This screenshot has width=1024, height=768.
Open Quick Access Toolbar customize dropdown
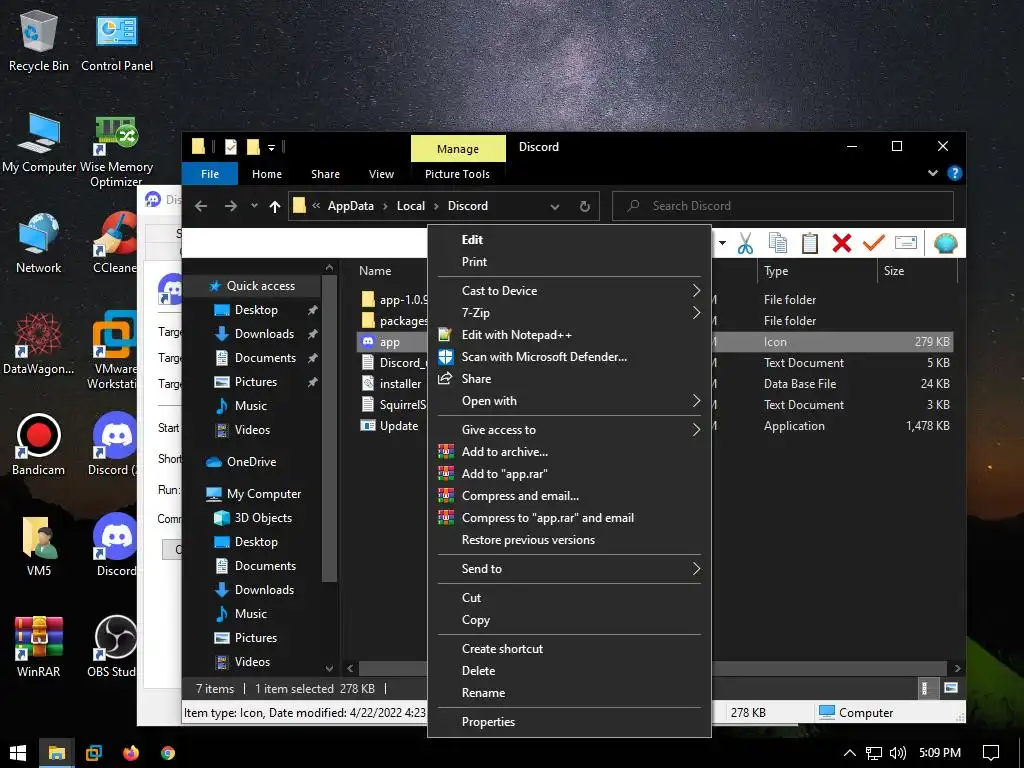[272, 148]
